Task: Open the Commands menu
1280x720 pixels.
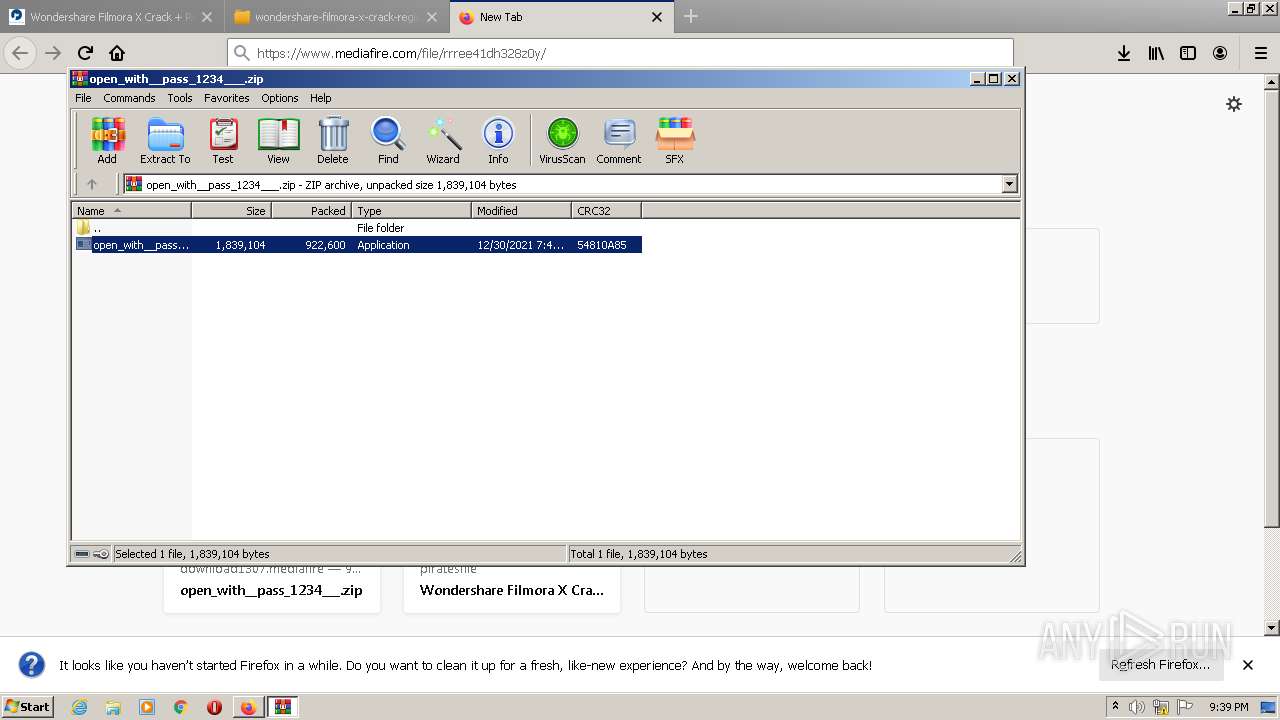Action: [129, 98]
